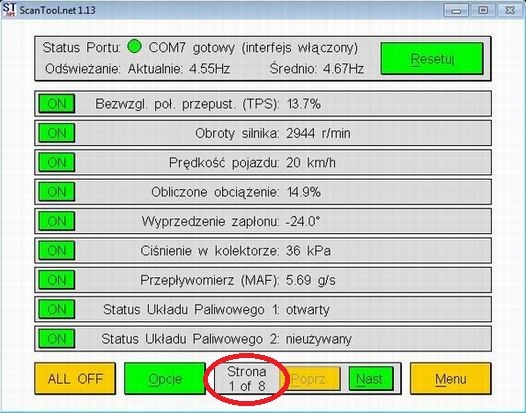Toggle Ciśnienie w kolektorze sensor
The width and height of the screenshot is (526, 413).
point(57,251)
